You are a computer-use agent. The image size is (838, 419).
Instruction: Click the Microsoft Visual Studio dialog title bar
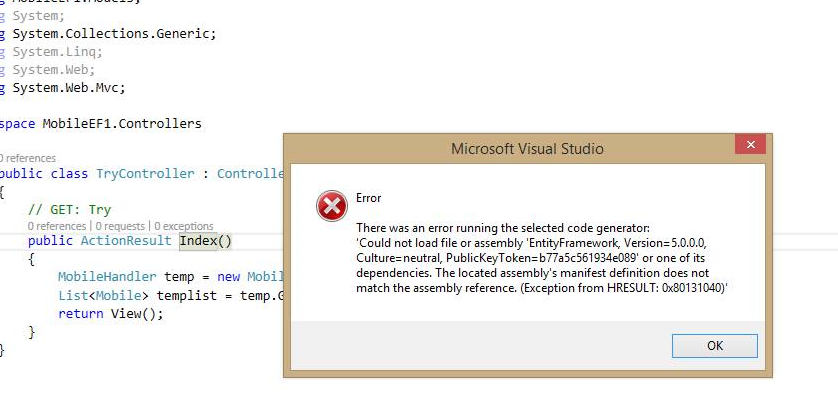tap(527, 150)
